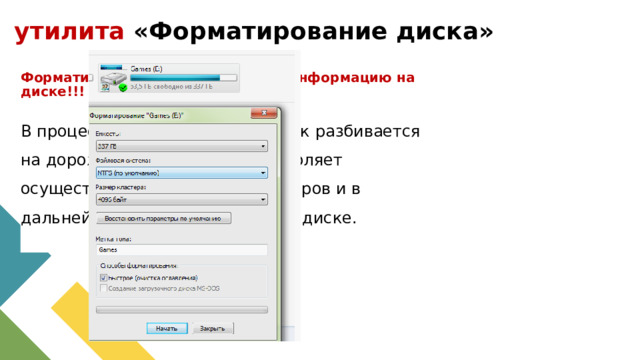Click the slide title Форматирование диска

point(313,31)
